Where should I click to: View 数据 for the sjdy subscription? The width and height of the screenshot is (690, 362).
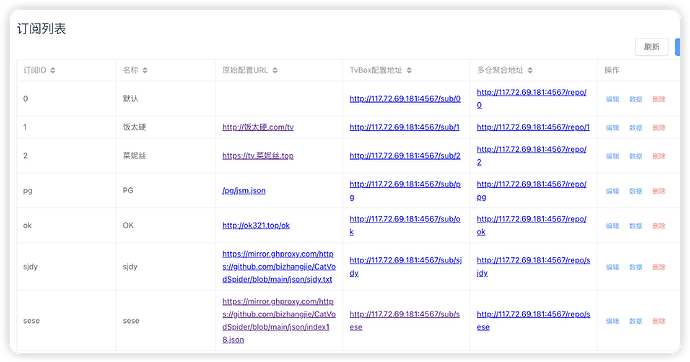pos(635,267)
